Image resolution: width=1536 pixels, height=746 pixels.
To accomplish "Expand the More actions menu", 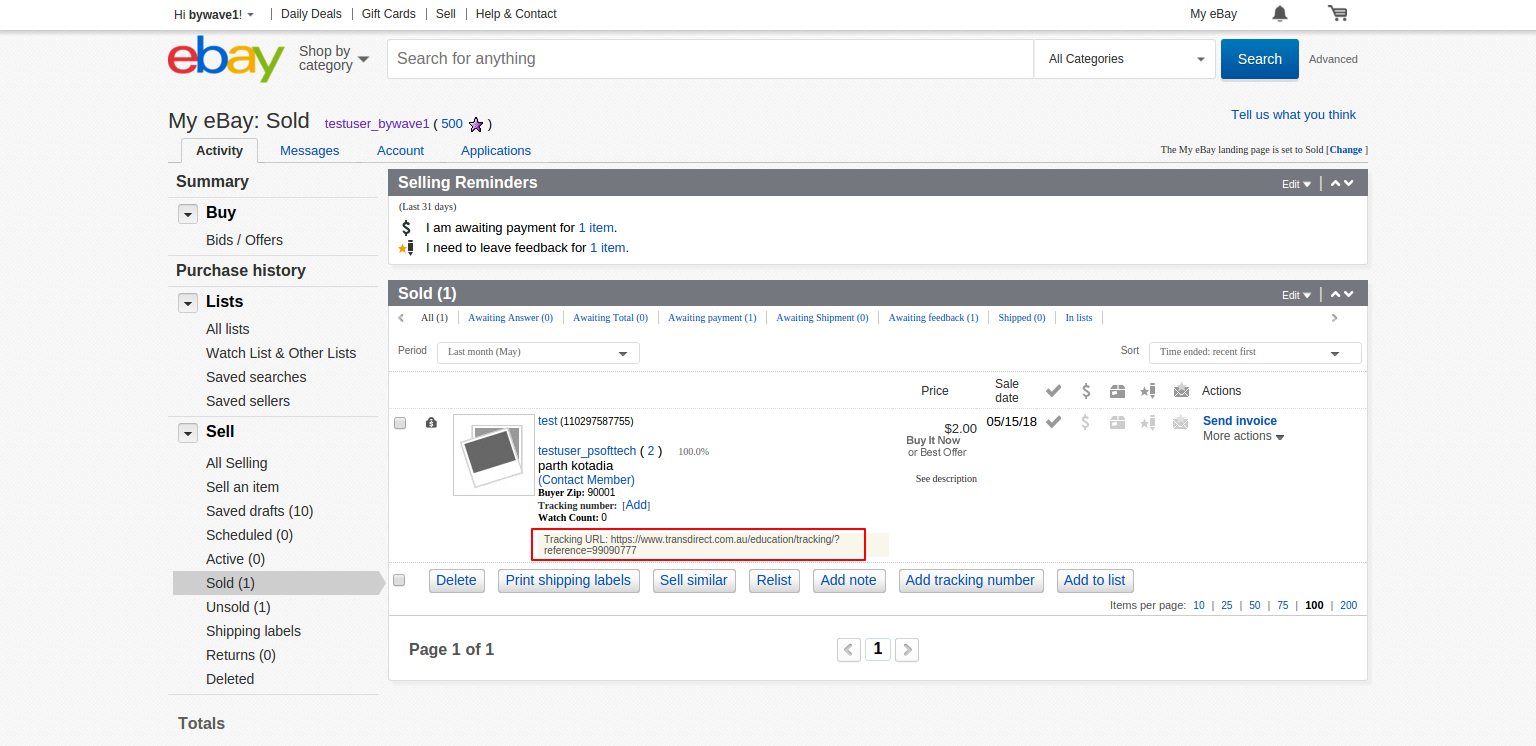I will pos(1243,436).
